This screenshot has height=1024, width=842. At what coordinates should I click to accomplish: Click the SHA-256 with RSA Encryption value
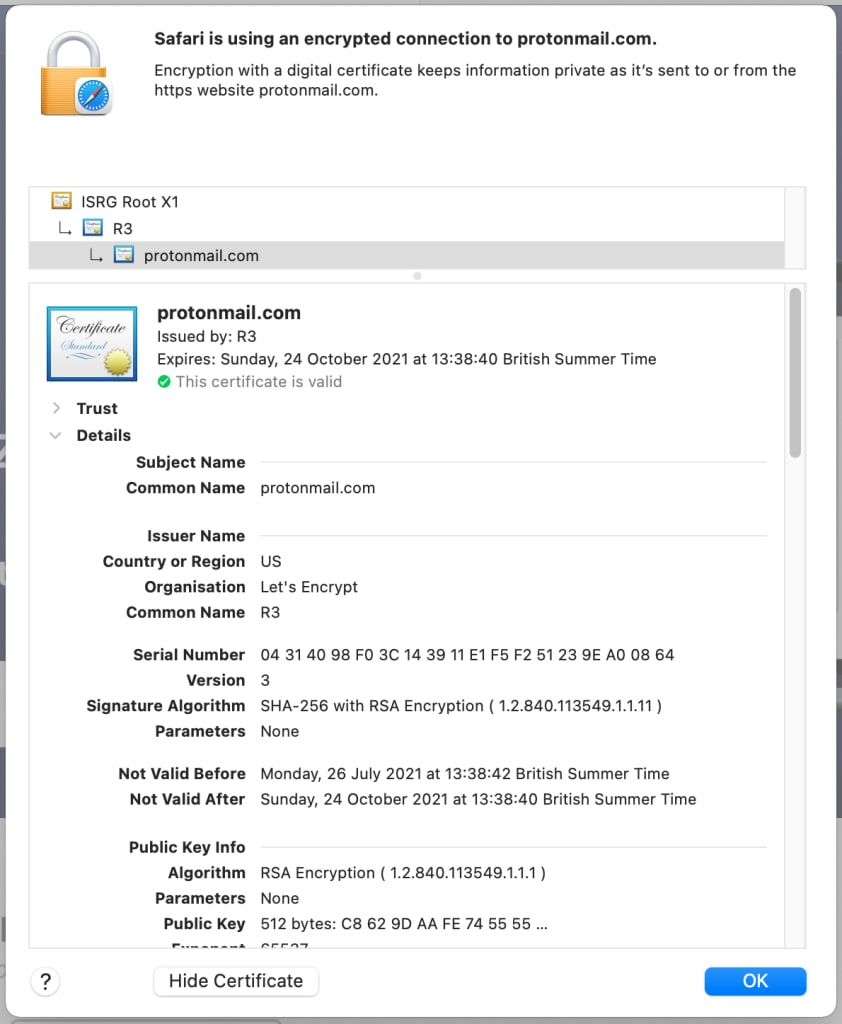coord(461,706)
